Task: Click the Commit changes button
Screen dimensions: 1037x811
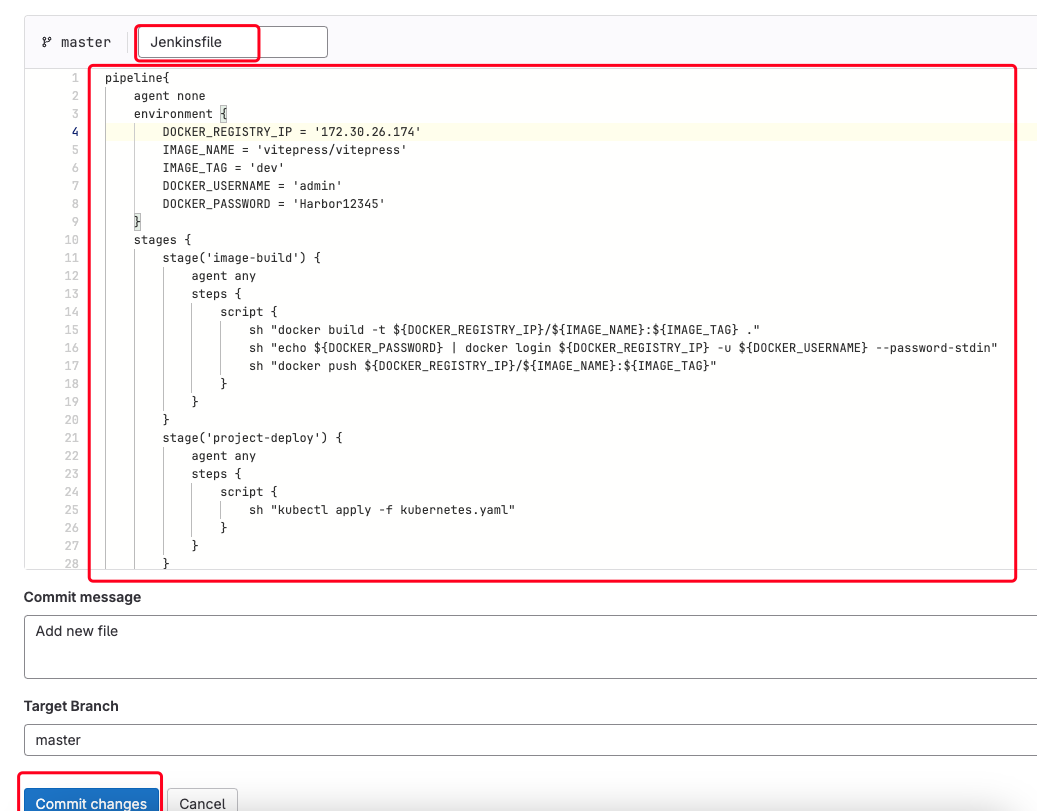Action: (90, 802)
